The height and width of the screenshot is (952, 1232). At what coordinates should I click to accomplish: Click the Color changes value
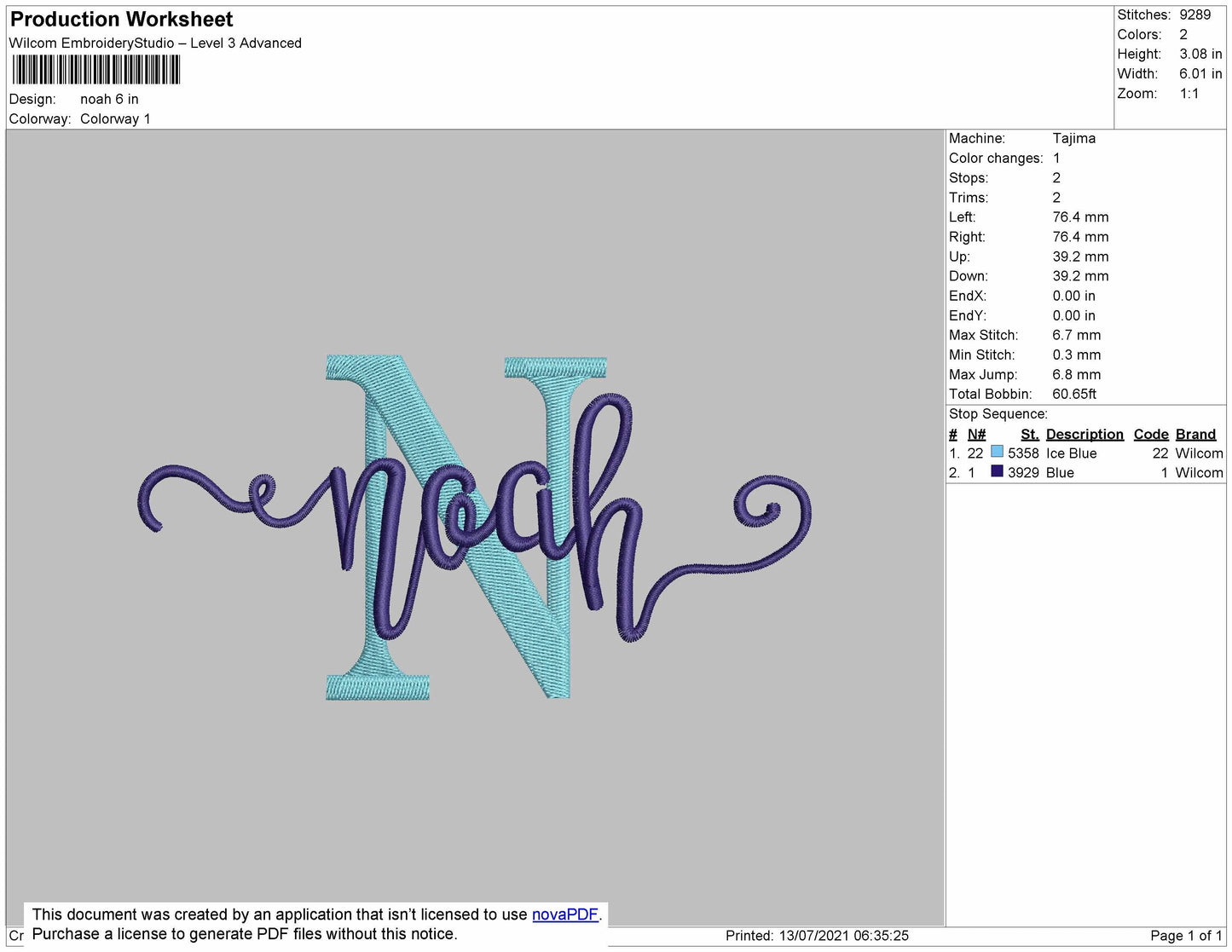pyautogui.click(x=1056, y=158)
